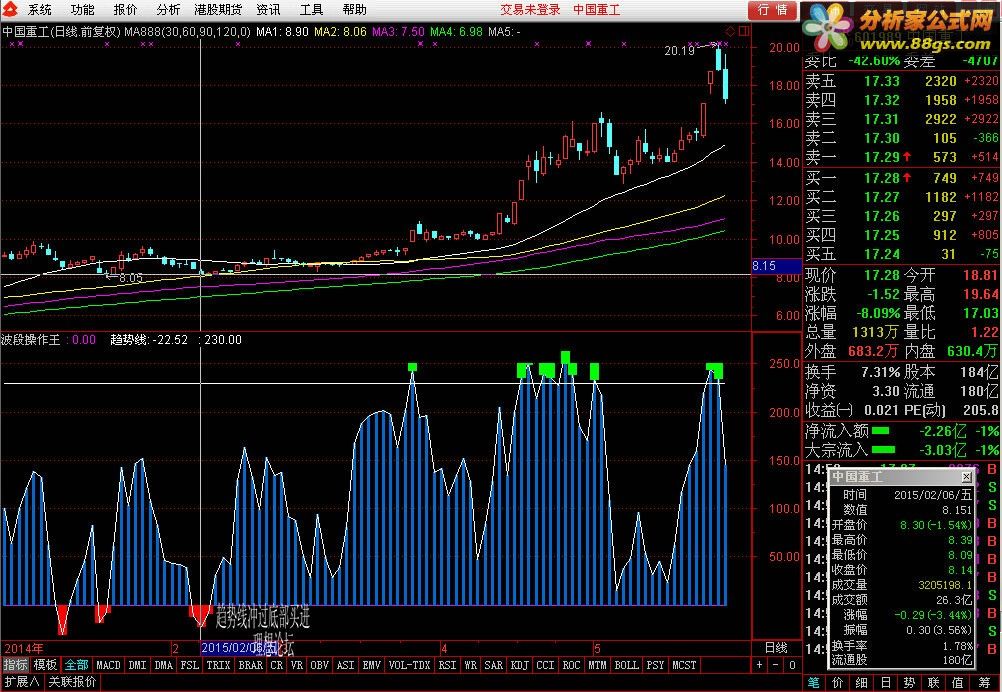Click the red 行情 button
This screenshot has width=1002, height=692.
773,10
